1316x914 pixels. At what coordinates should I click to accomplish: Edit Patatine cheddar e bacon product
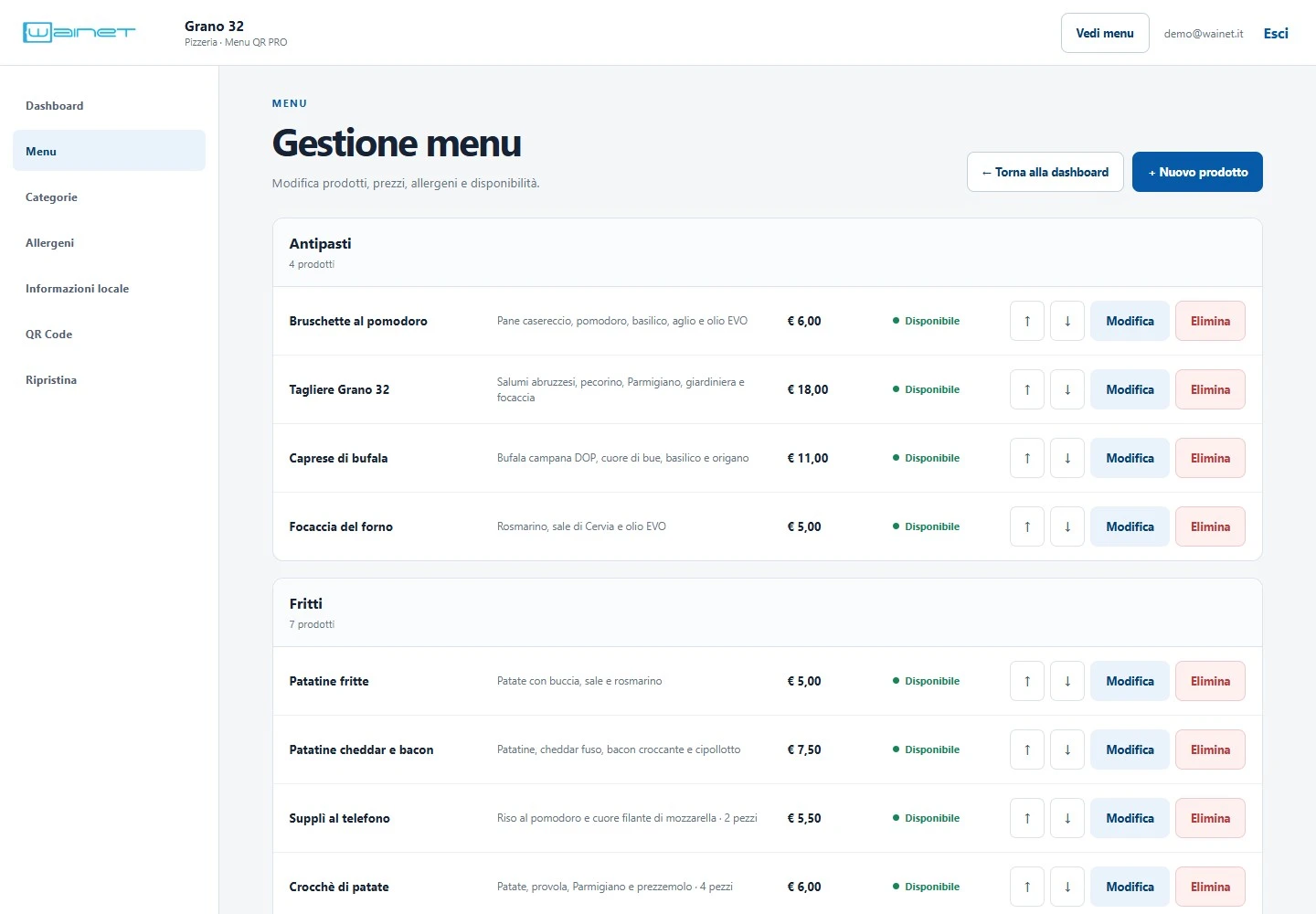1130,749
